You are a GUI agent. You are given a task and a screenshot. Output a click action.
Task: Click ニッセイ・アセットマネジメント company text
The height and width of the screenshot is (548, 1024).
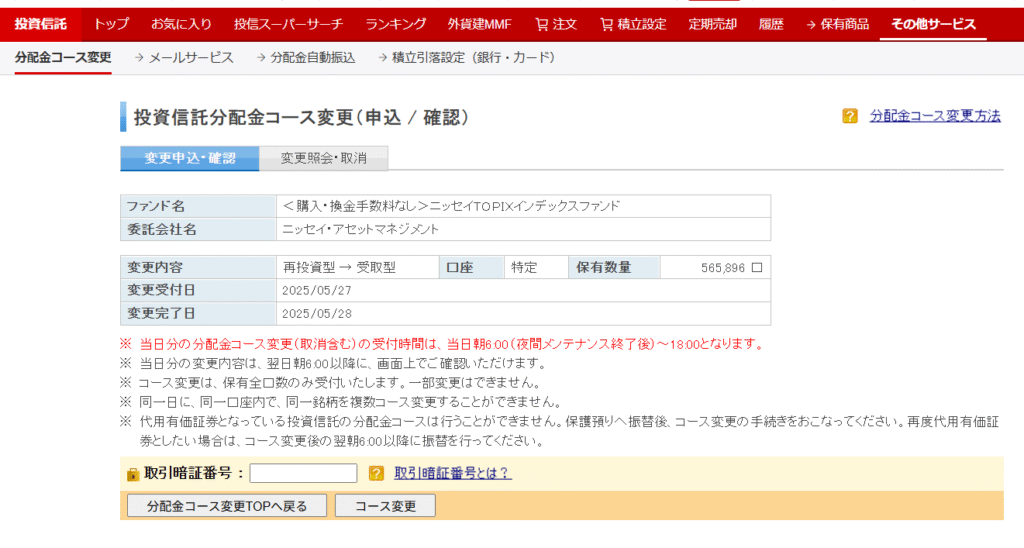(360, 229)
